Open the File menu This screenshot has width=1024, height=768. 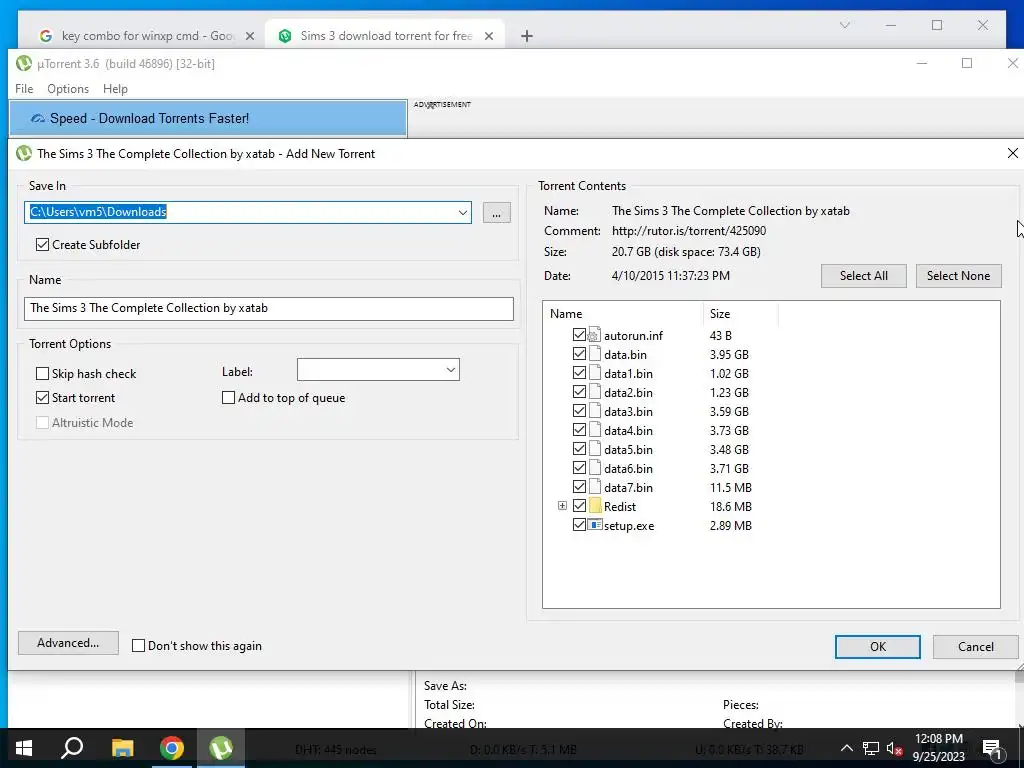tap(24, 89)
